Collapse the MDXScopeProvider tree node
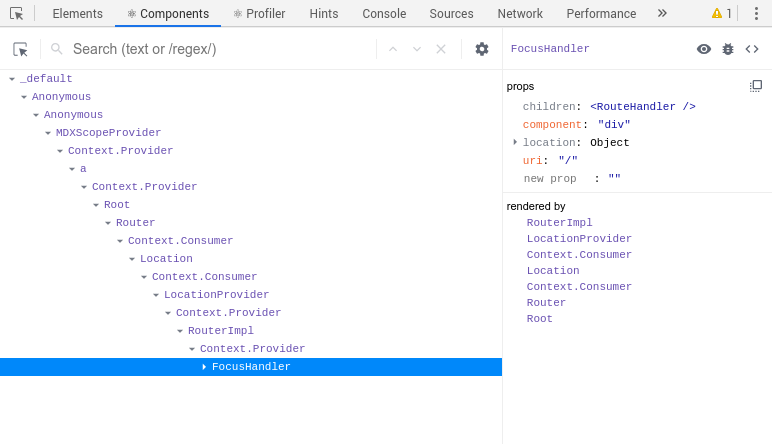The width and height of the screenshot is (772, 444). (x=48, y=133)
